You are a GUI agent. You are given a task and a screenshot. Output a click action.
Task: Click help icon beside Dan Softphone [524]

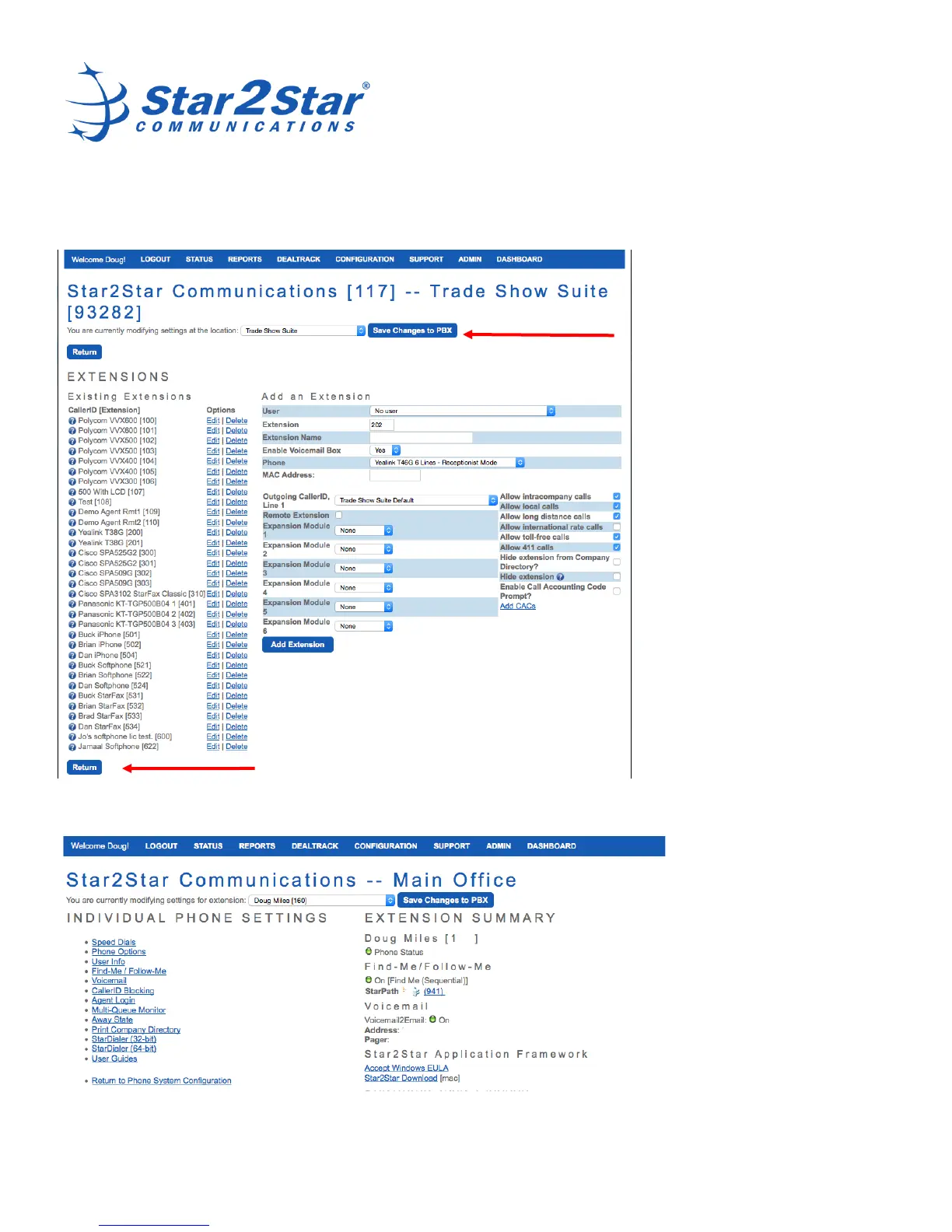72,686
